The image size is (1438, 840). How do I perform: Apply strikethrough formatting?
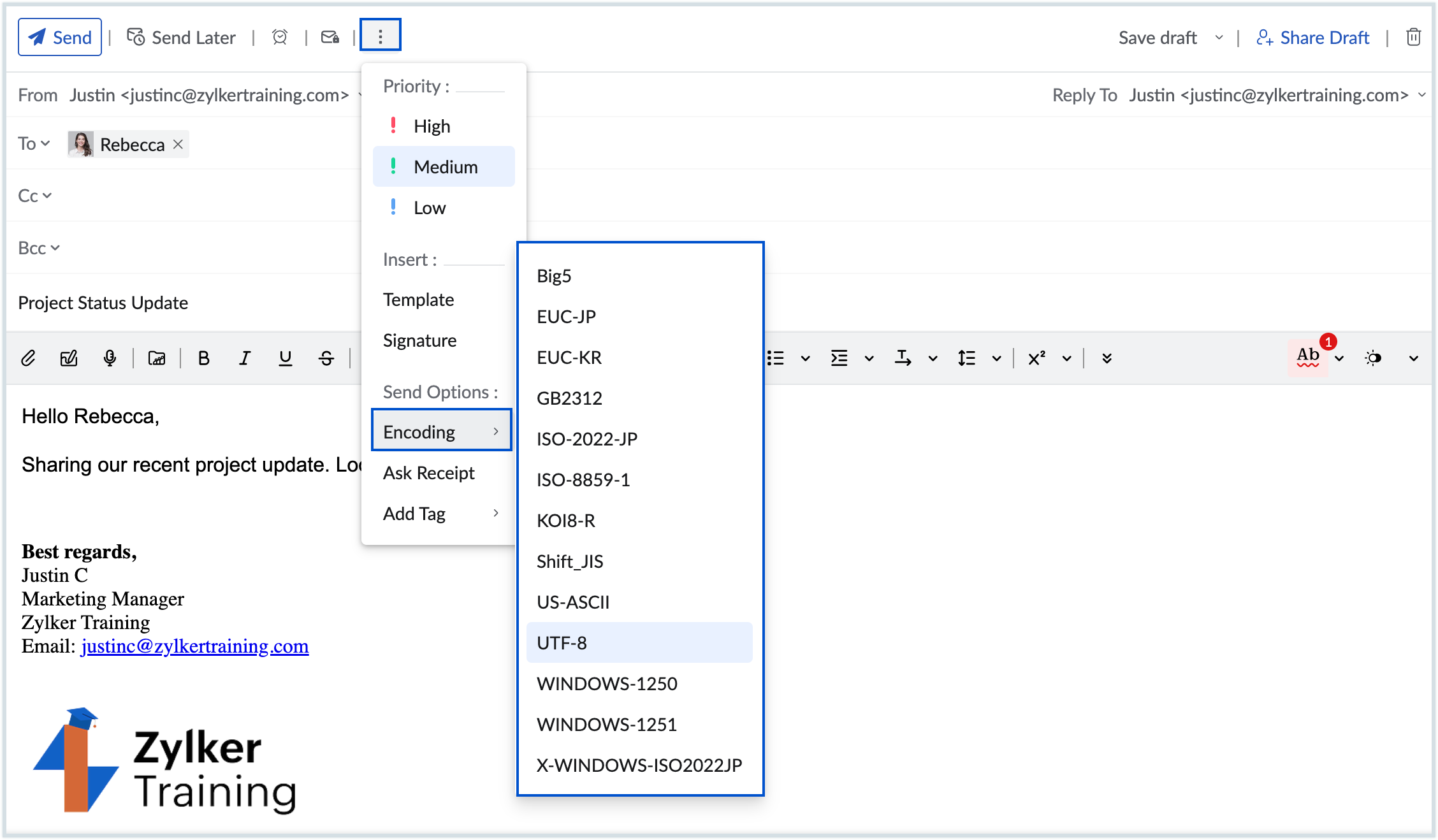click(x=326, y=358)
